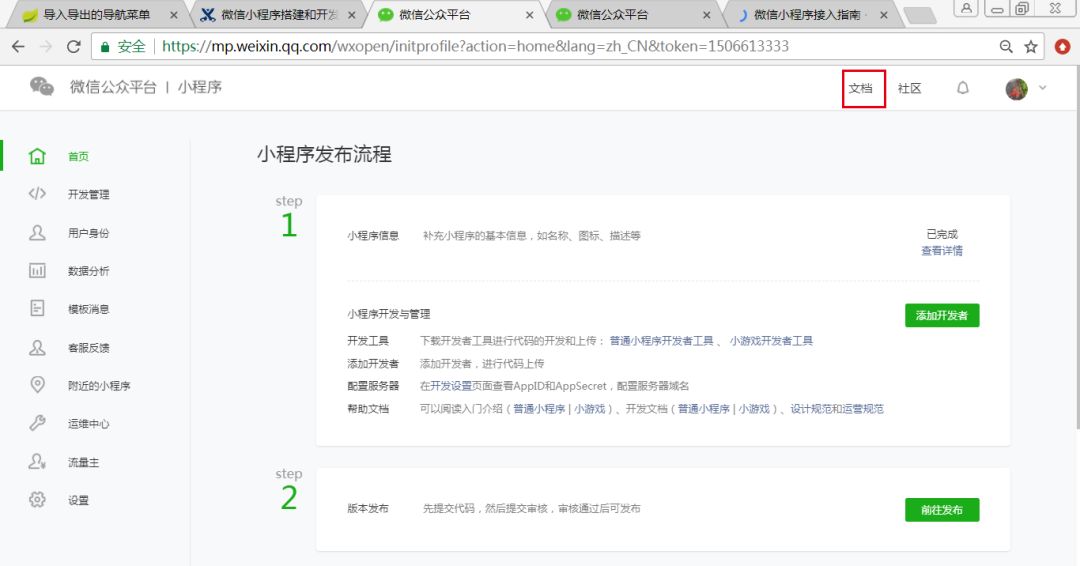Viewport: 1080px width, 566px height.
Task: Open 小游戏 link in 开发文档
Action: [x=754, y=409]
